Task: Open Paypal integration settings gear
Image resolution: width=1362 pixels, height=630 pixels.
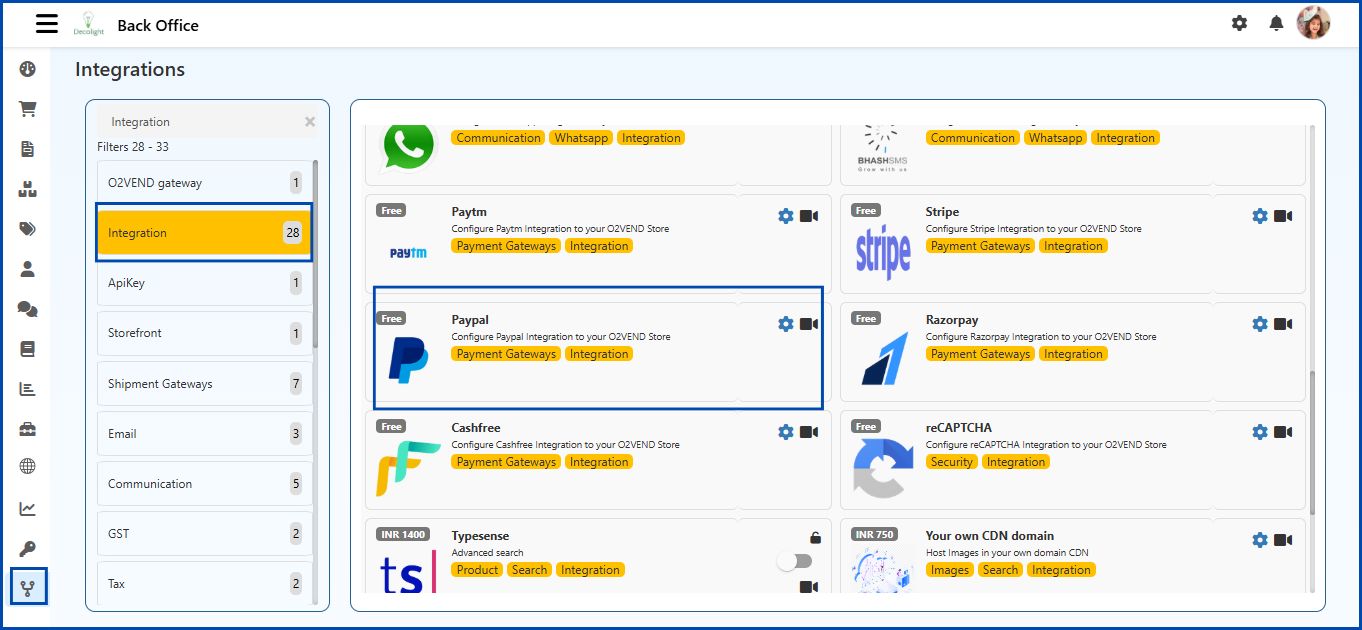Action: (x=786, y=323)
